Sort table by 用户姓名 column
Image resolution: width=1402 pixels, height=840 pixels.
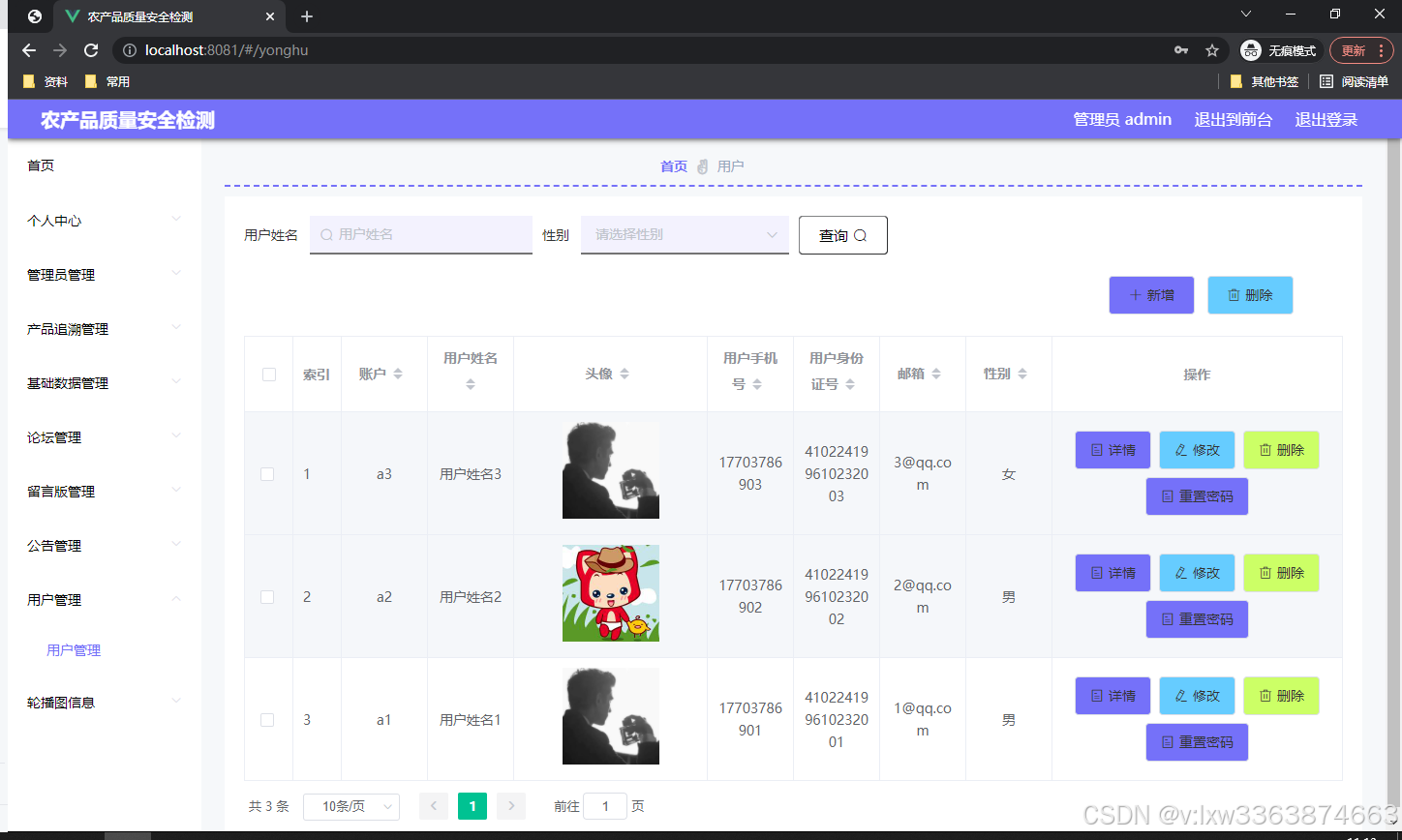(471, 384)
